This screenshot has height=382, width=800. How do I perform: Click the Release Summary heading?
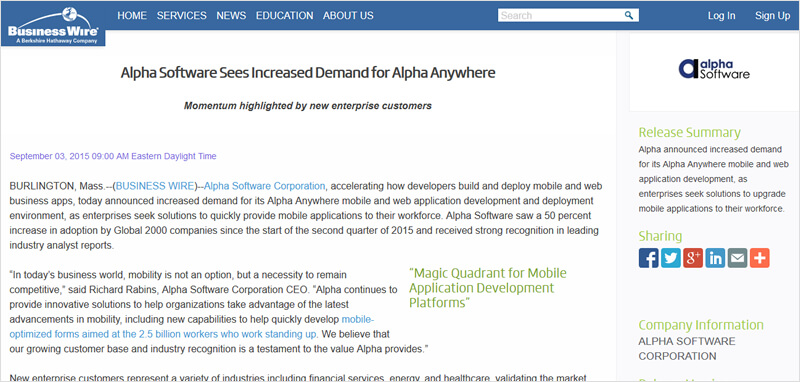pos(689,133)
